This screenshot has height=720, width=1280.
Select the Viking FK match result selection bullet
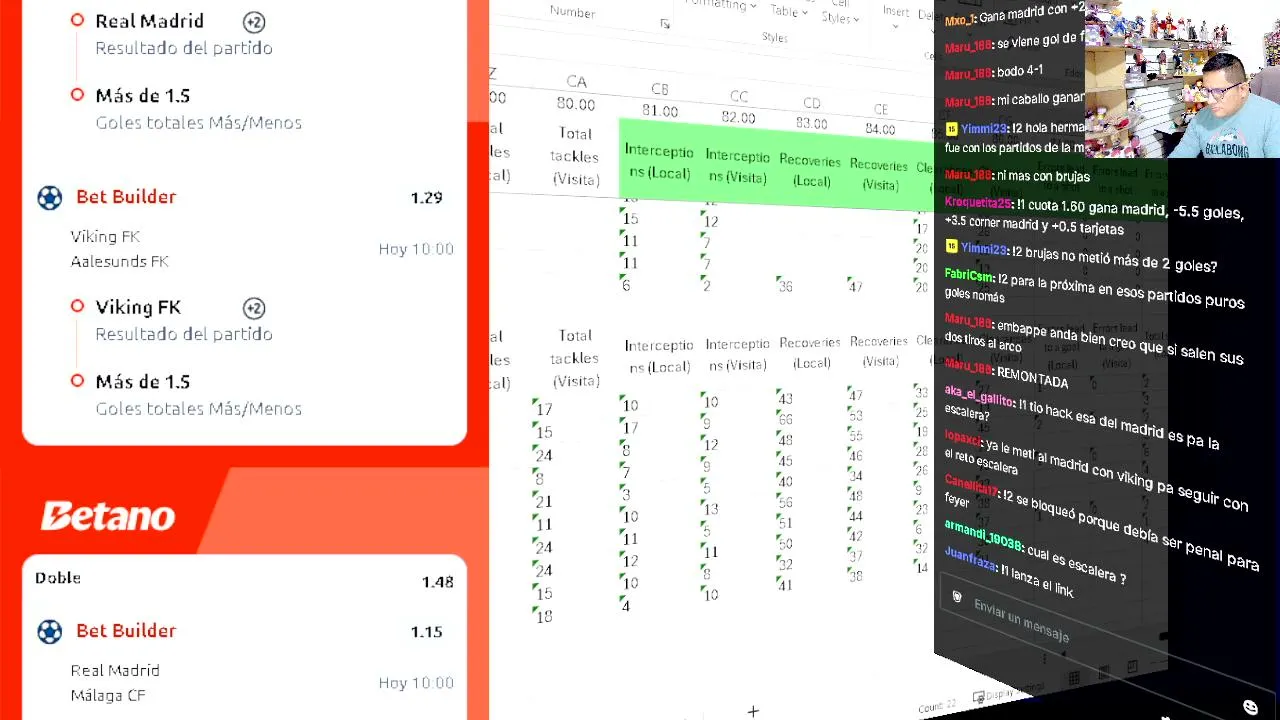[x=78, y=306]
